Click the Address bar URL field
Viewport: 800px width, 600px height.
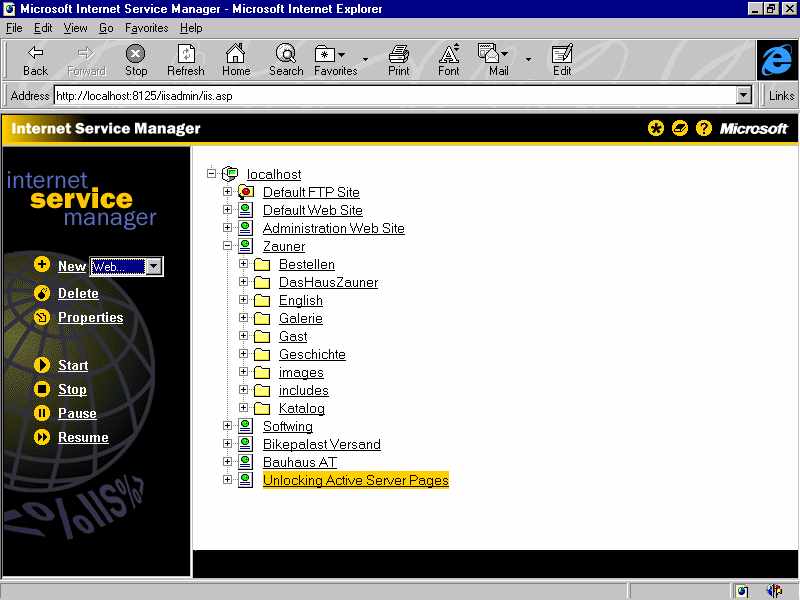[395, 95]
